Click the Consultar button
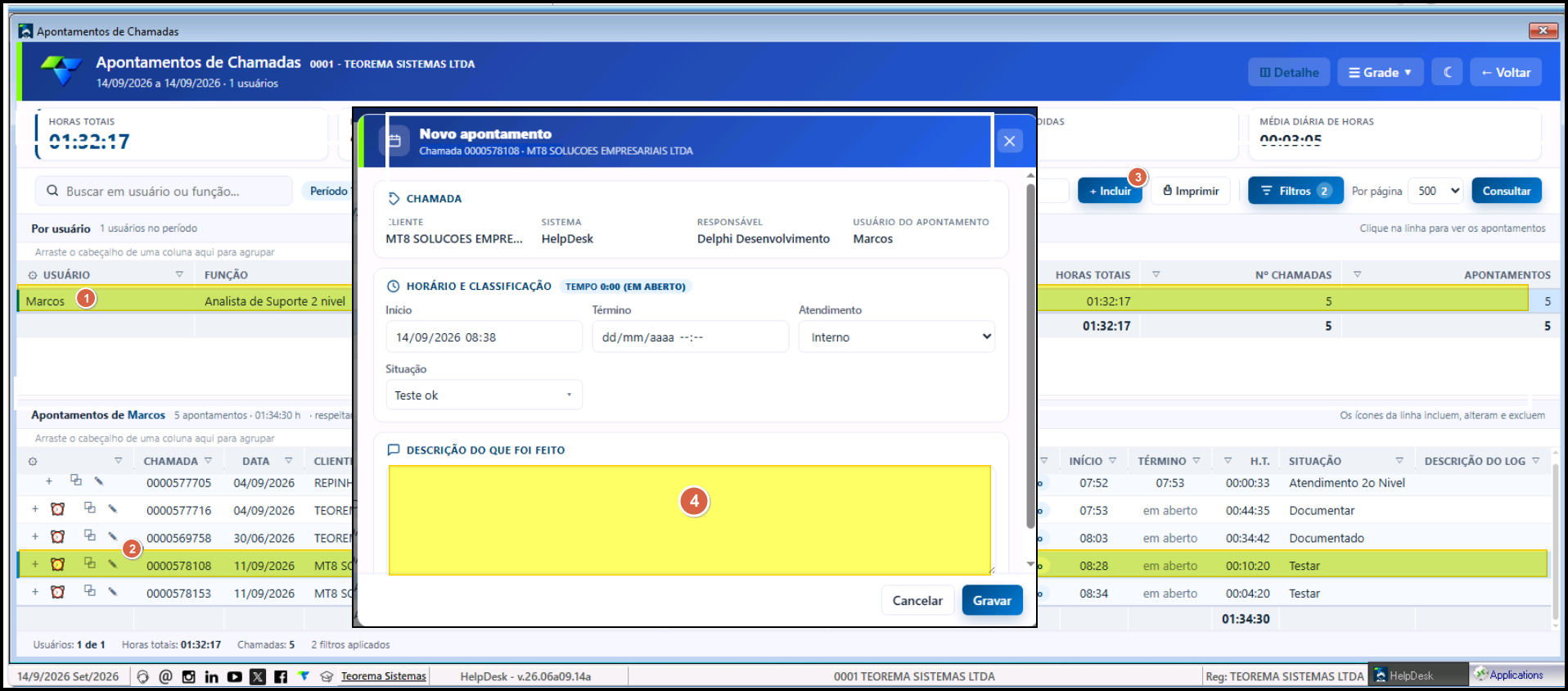This screenshot has height=691, width=1568. tap(1506, 191)
